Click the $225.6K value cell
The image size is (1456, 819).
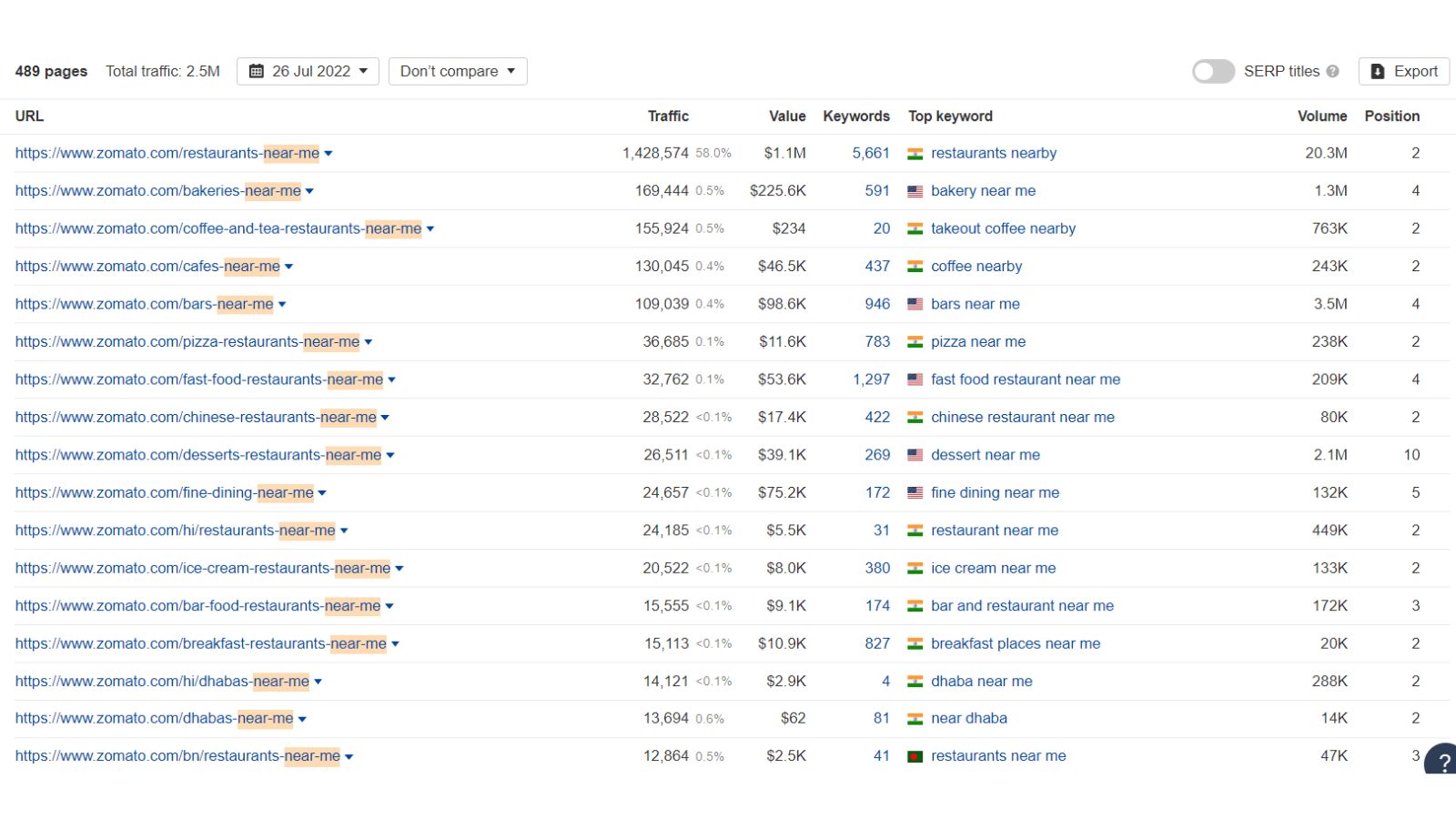click(x=778, y=191)
